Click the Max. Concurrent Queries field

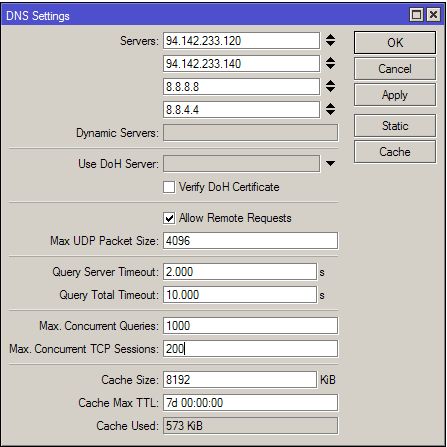(x=250, y=326)
